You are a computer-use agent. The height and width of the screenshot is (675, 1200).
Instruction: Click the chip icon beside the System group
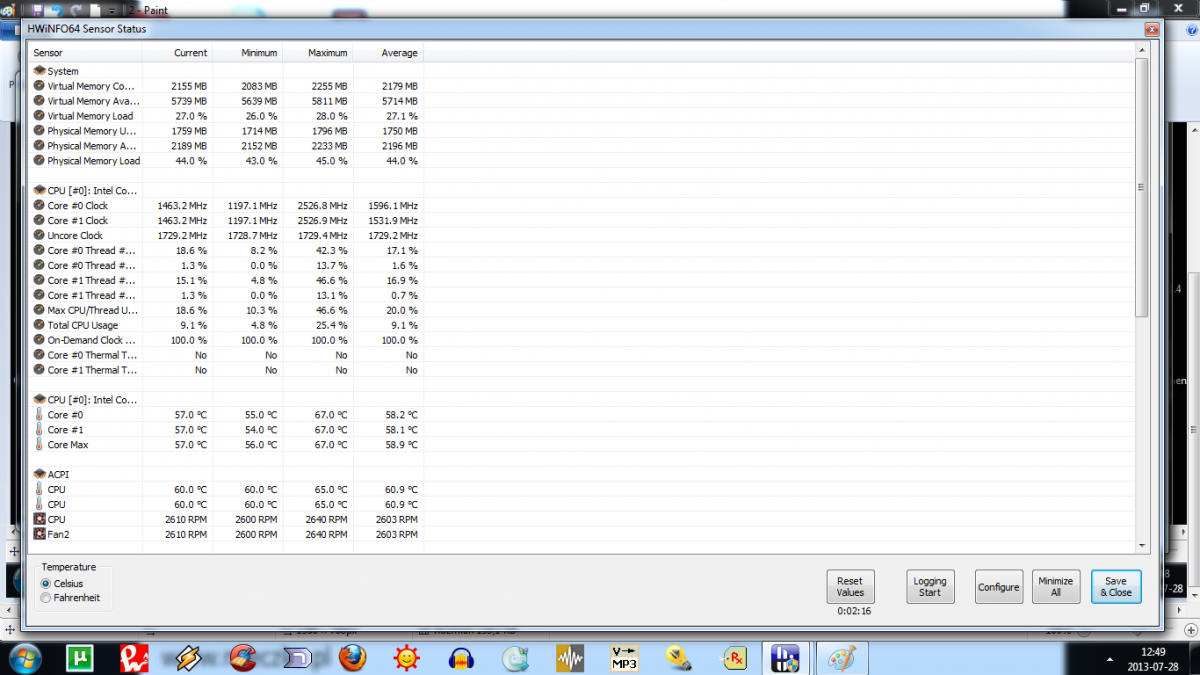pos(39,71)
